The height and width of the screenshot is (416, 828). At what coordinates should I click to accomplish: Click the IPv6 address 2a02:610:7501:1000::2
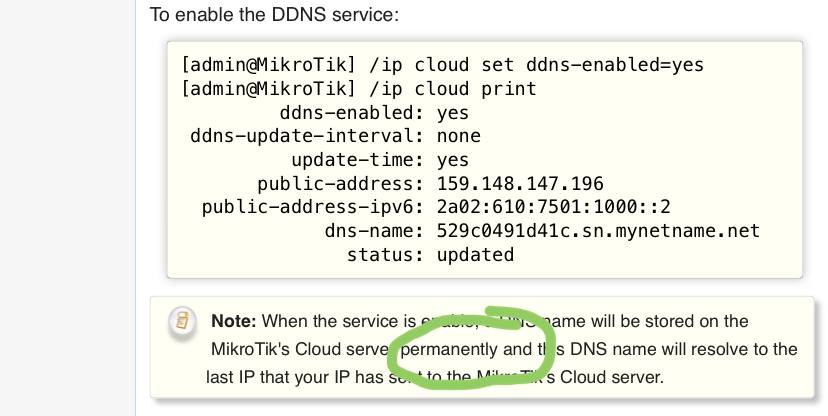[x=554, y=207]
